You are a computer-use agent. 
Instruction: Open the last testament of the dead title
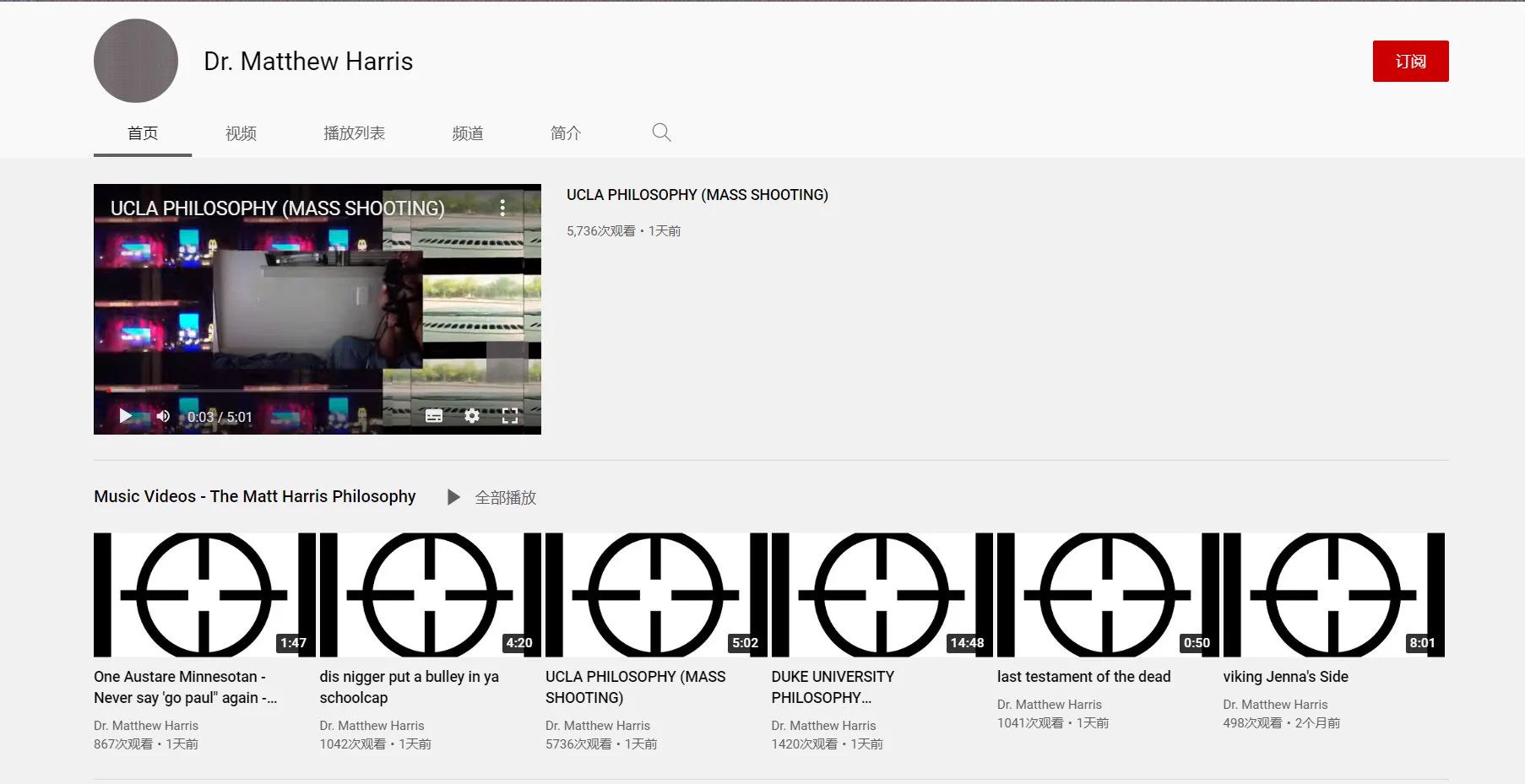(x=1084, y=677)
